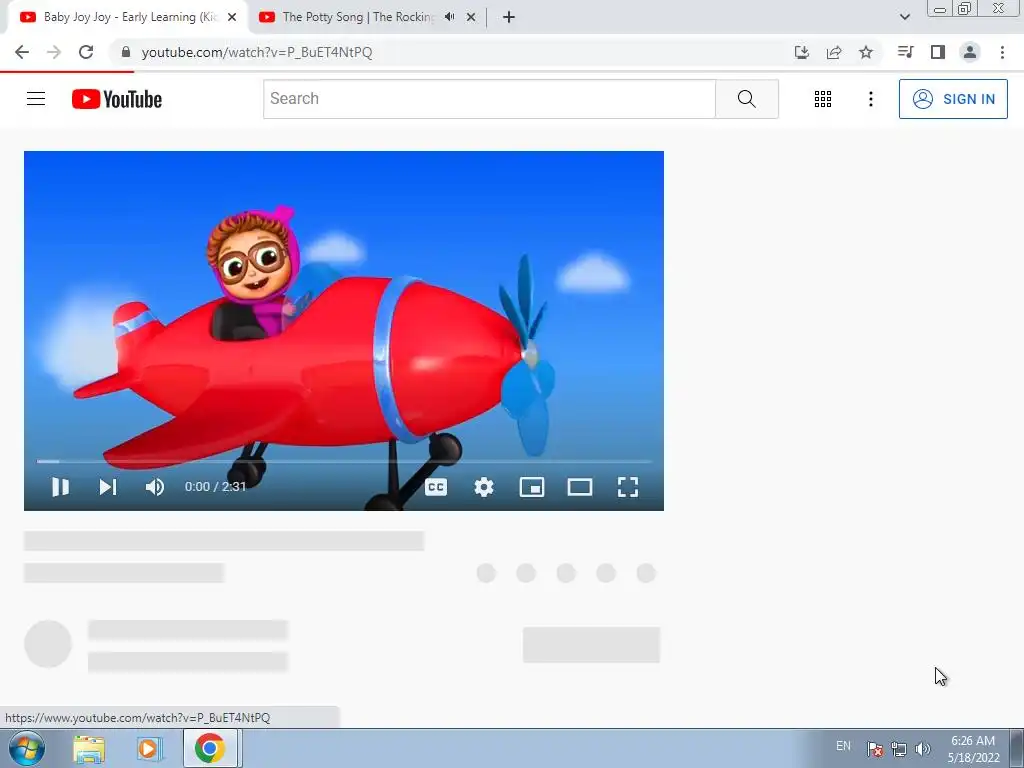Open the YouTube guide hamburger menu

pos(36,99)
